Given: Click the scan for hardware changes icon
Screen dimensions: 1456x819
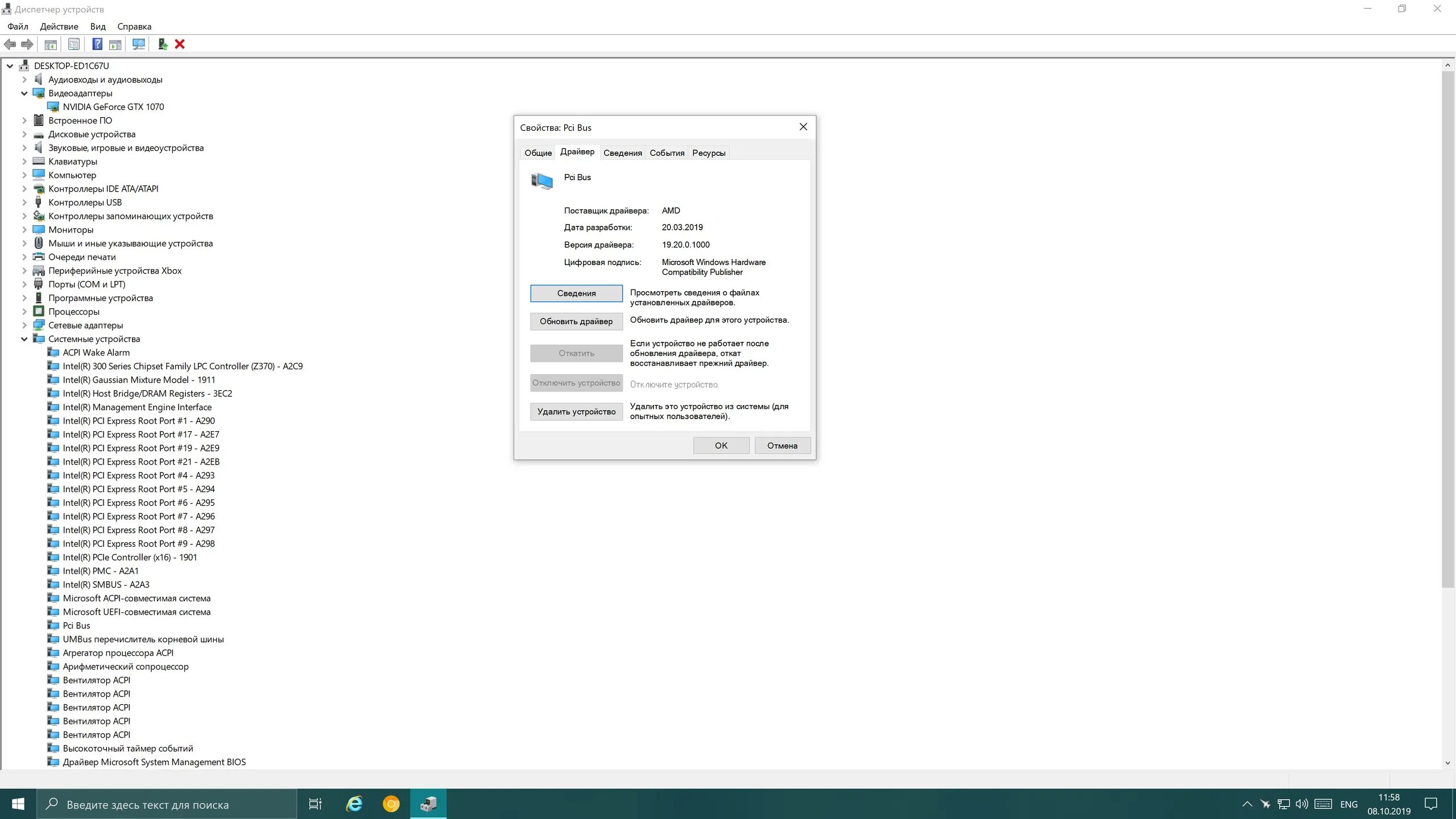Looking at the screenshot, I should [138, 44].
